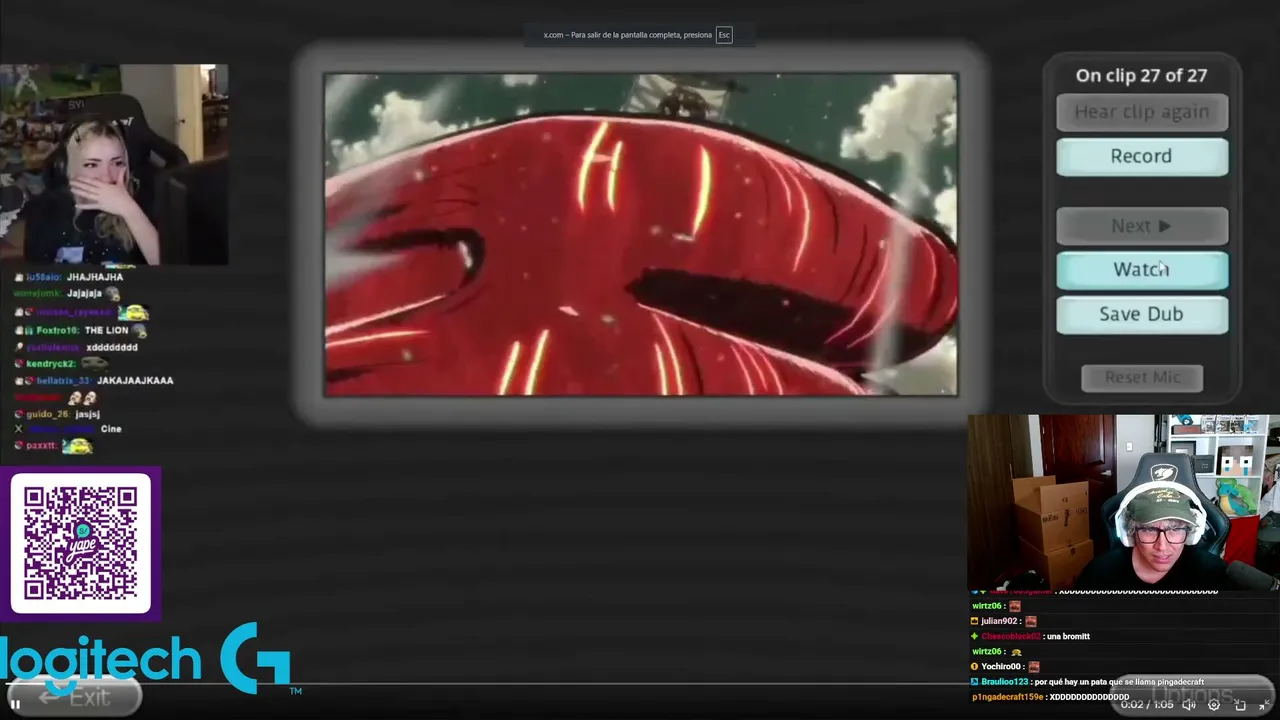Click the 'Cine' chat message

(x=111, y=429)
